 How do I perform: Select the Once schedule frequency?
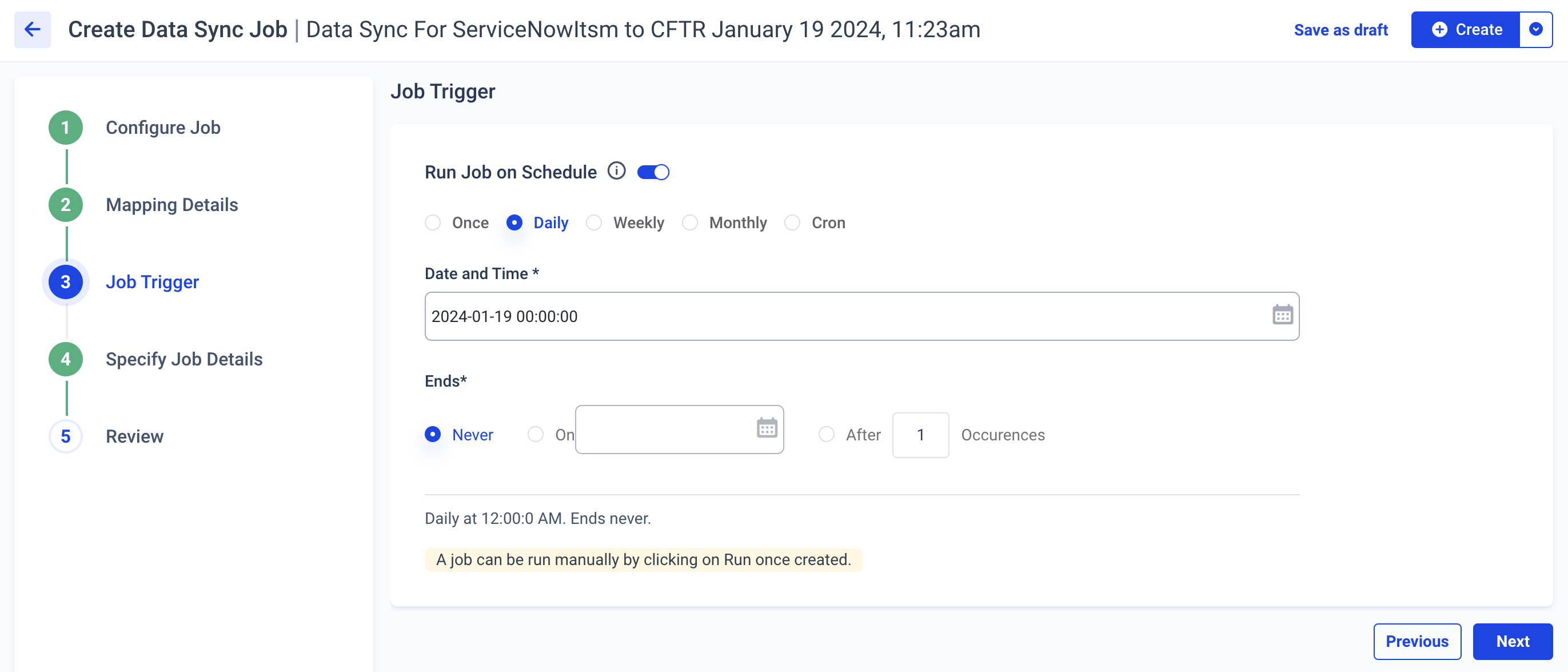click(x=434, y=222)
